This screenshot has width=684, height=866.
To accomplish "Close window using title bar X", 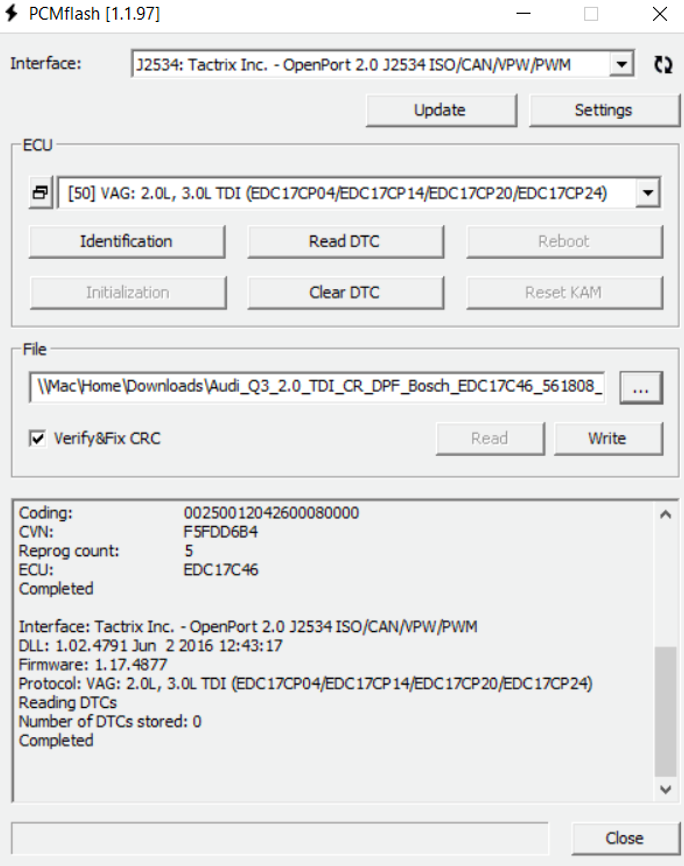I will pos(660,14).
